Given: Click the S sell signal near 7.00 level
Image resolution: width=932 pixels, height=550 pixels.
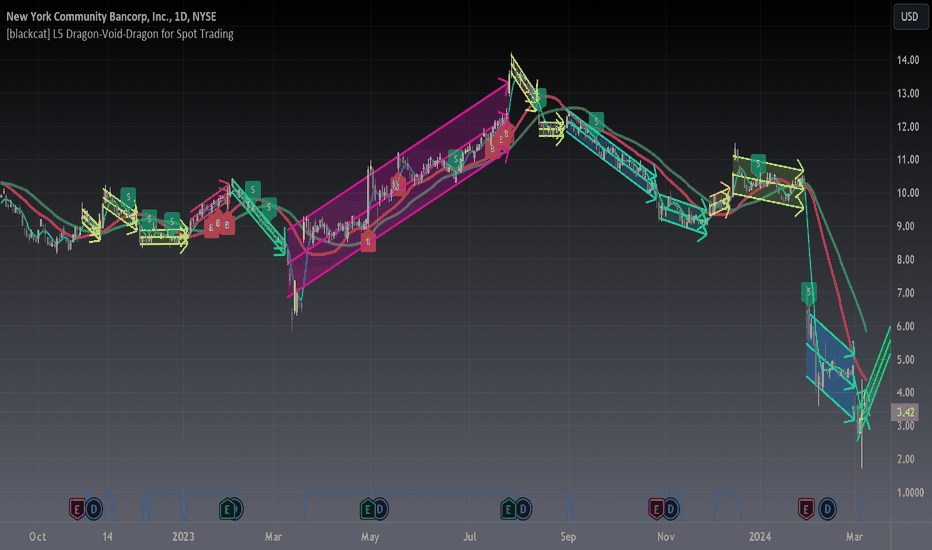Looking at the screenshot, I should (x=808, y=292).
